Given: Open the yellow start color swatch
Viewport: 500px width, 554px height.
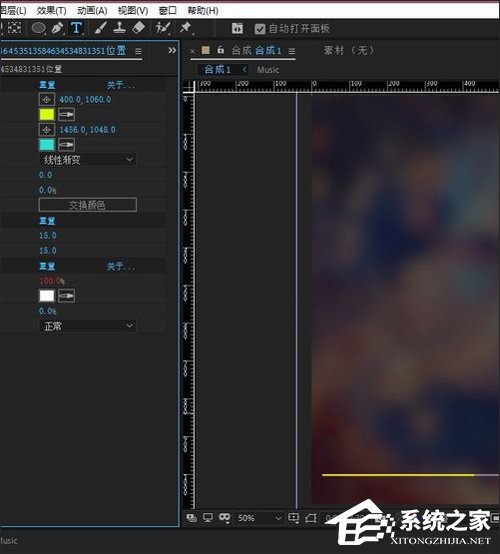Looking at the screenshot, I should tap(47, 114).
